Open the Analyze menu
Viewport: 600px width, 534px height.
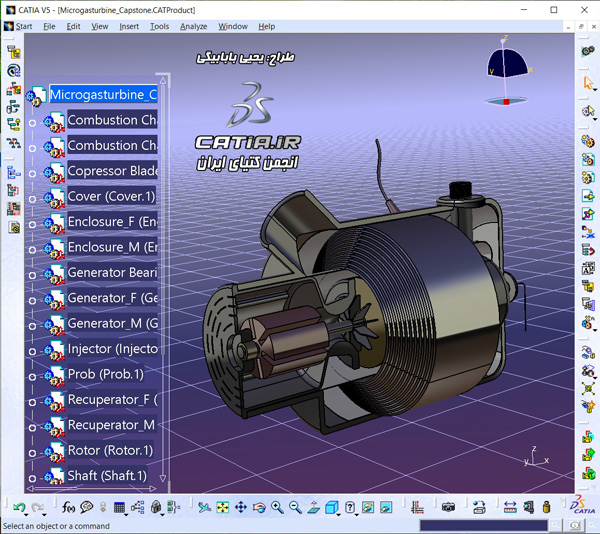tap(194, 26)
